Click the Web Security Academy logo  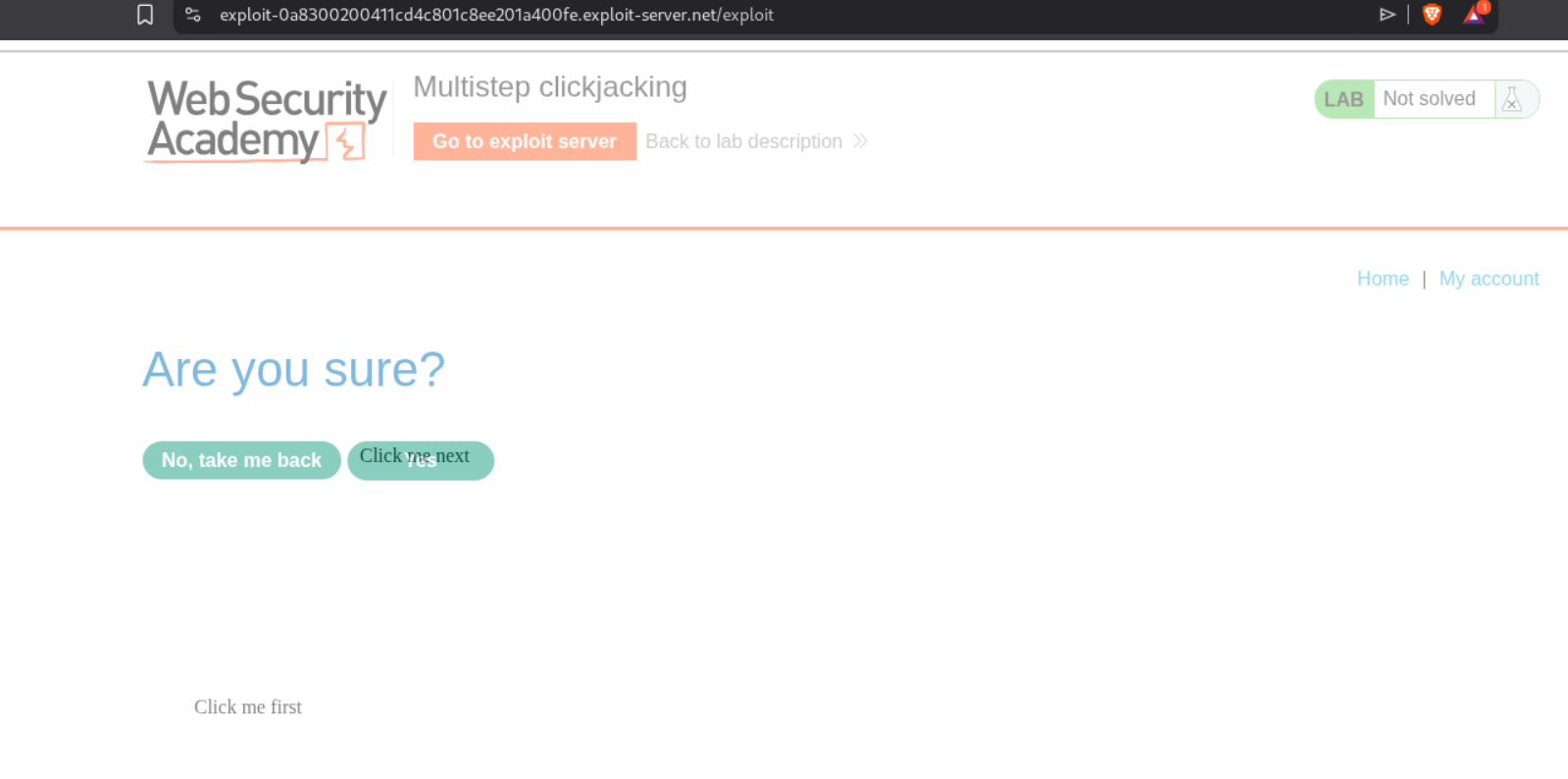tap(266, 120)
